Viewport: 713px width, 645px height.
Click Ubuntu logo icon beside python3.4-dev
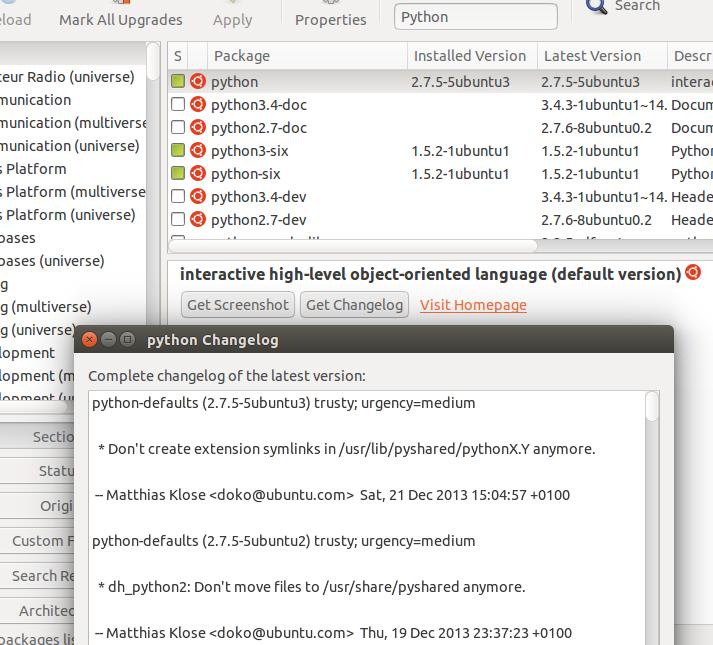(198, 197)
